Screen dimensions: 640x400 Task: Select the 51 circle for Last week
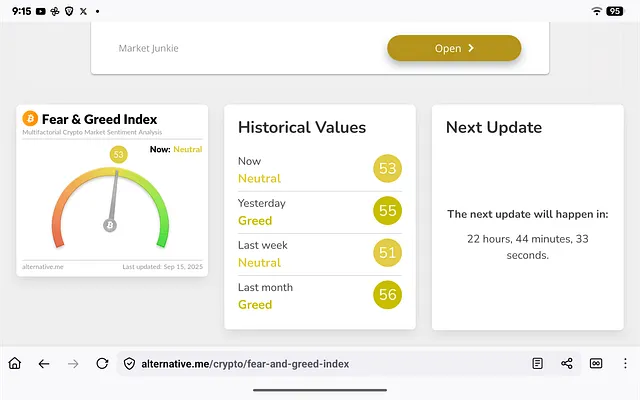pos(387,252)
